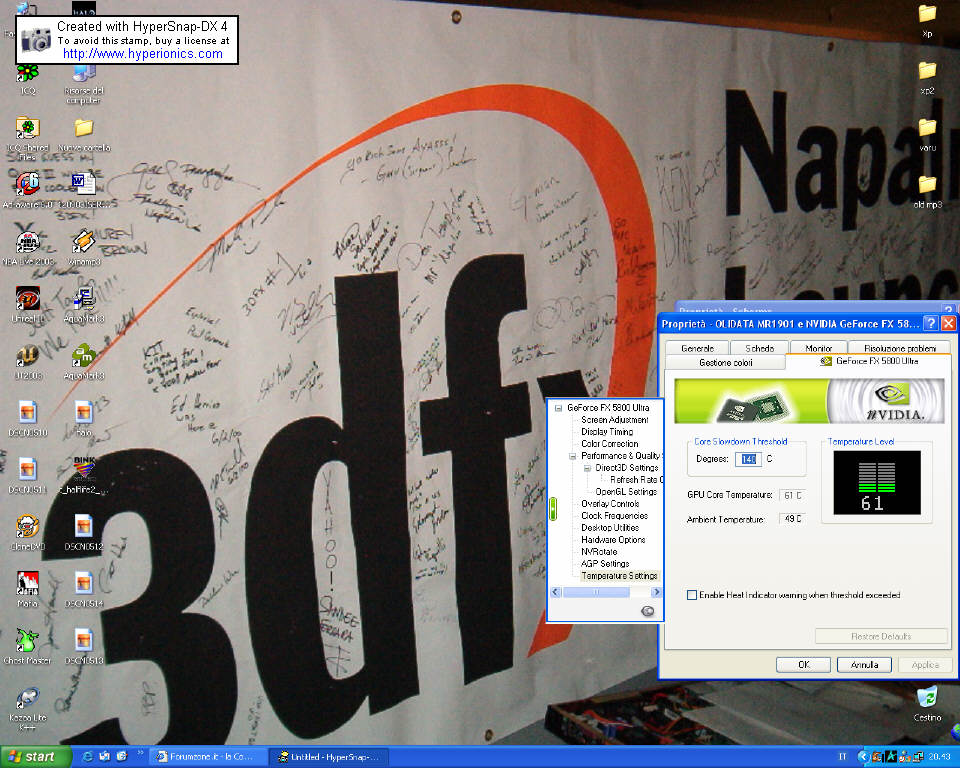
Task: Open the DSCN0511 image file
Action: pos(28,476)
